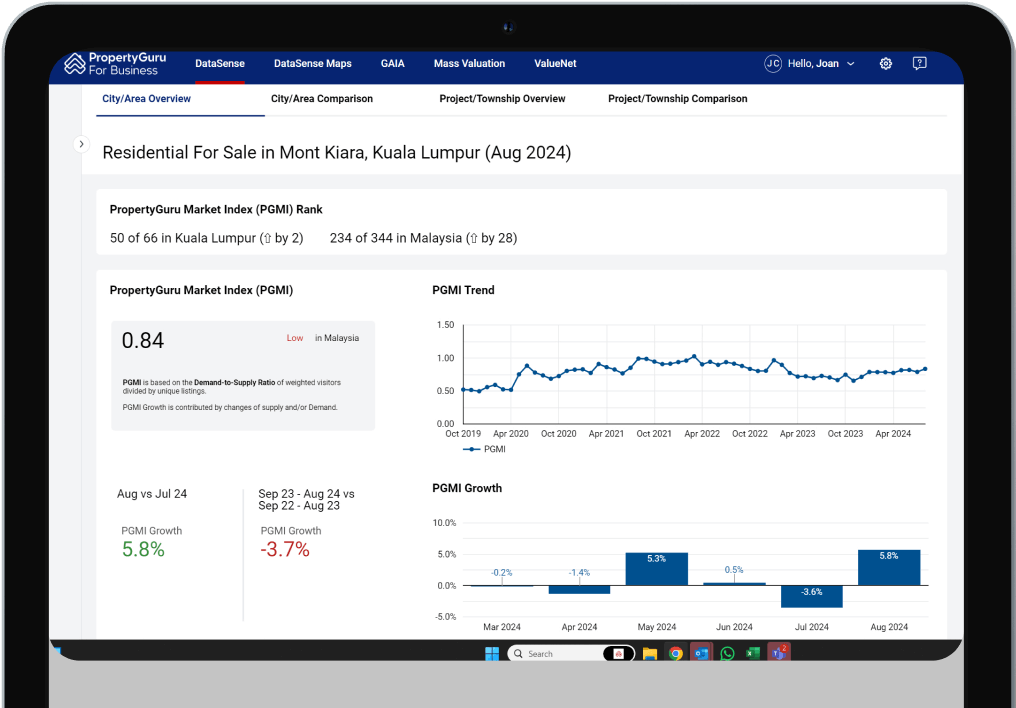Open Google Chrome from taskbar
The width and height of the screenshot is (1016, 708).
click(x=676, y=654)
